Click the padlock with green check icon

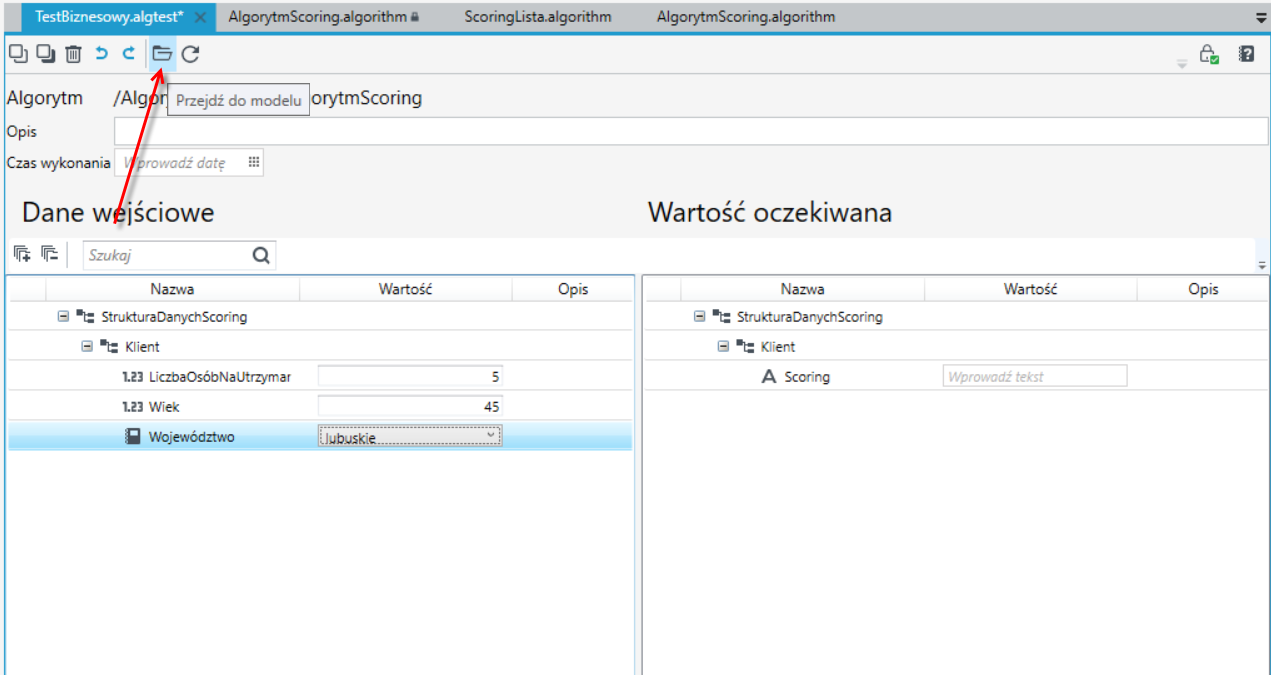tap(1209, 55)
